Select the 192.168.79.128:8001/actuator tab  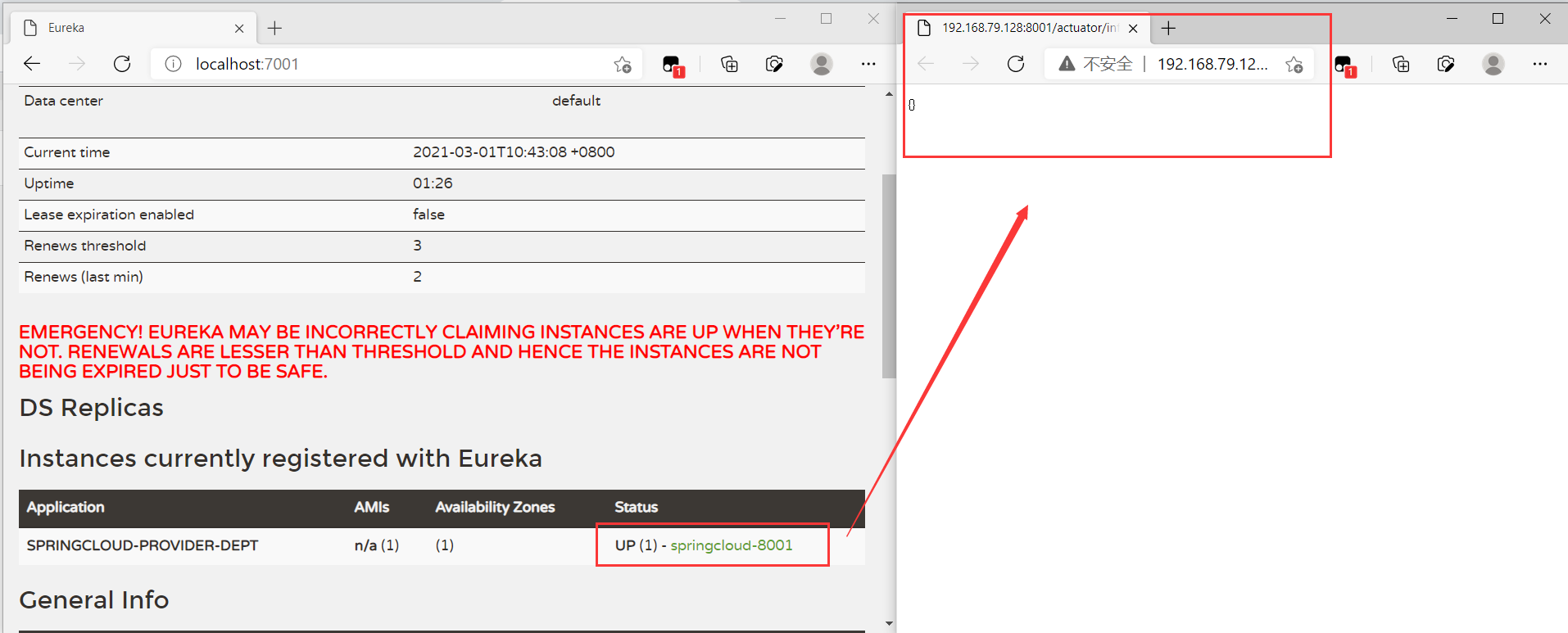click(x=1027, y=28)
